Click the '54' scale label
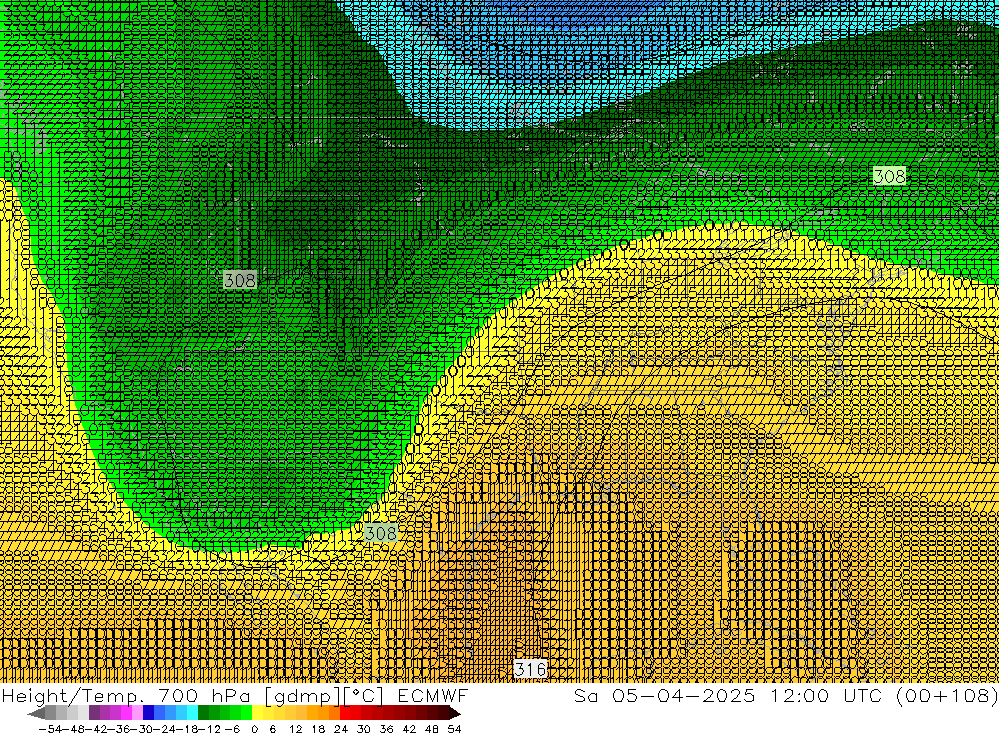This screenshot has width=1000, height=733. [x=454, y=729]
